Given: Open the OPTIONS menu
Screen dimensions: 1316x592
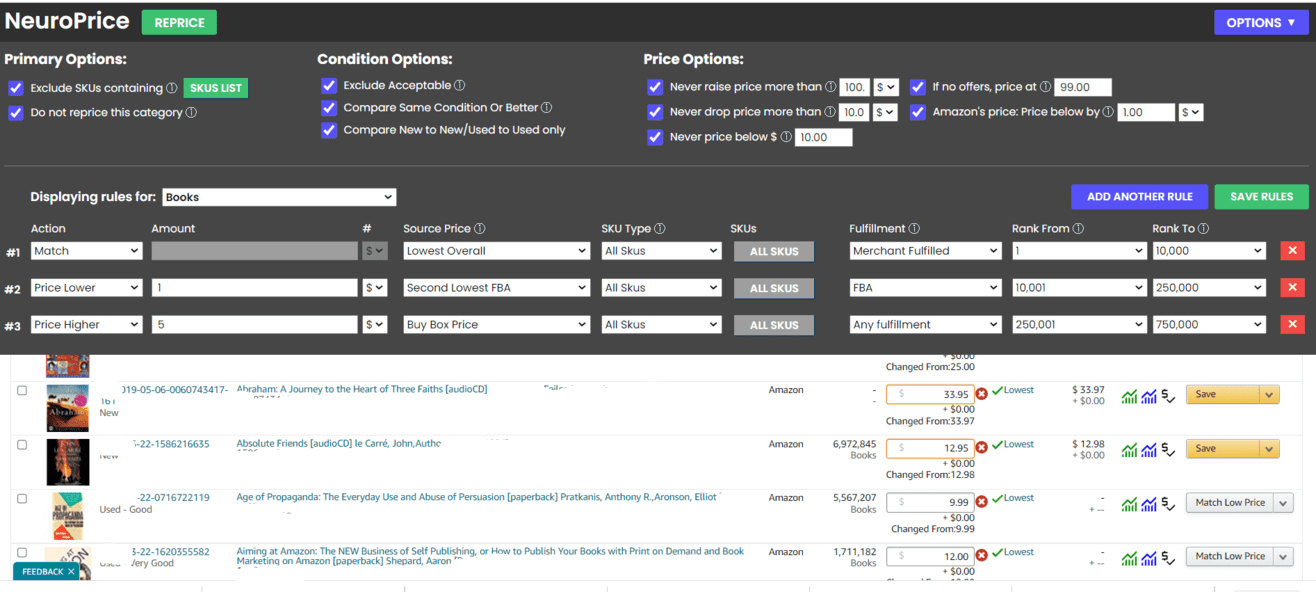Looking at the screenshot, I should (x=1260, y=23).
